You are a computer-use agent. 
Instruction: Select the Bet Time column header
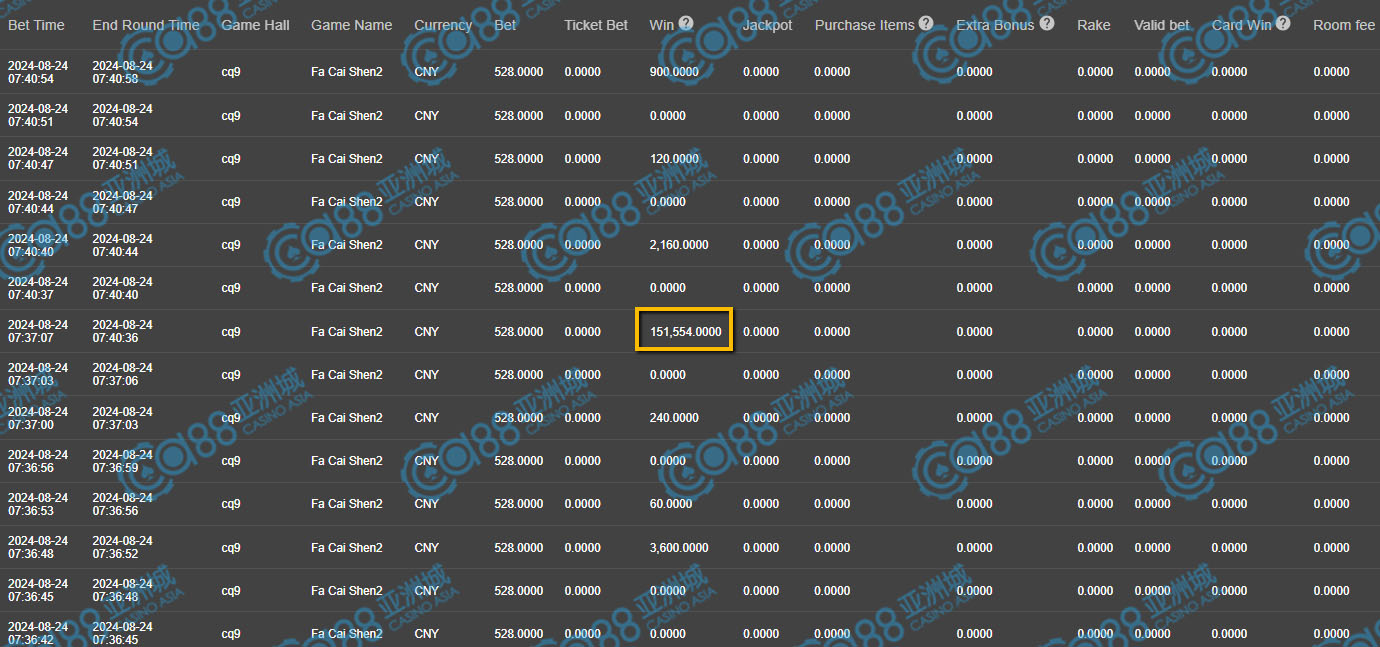[35, 25]
